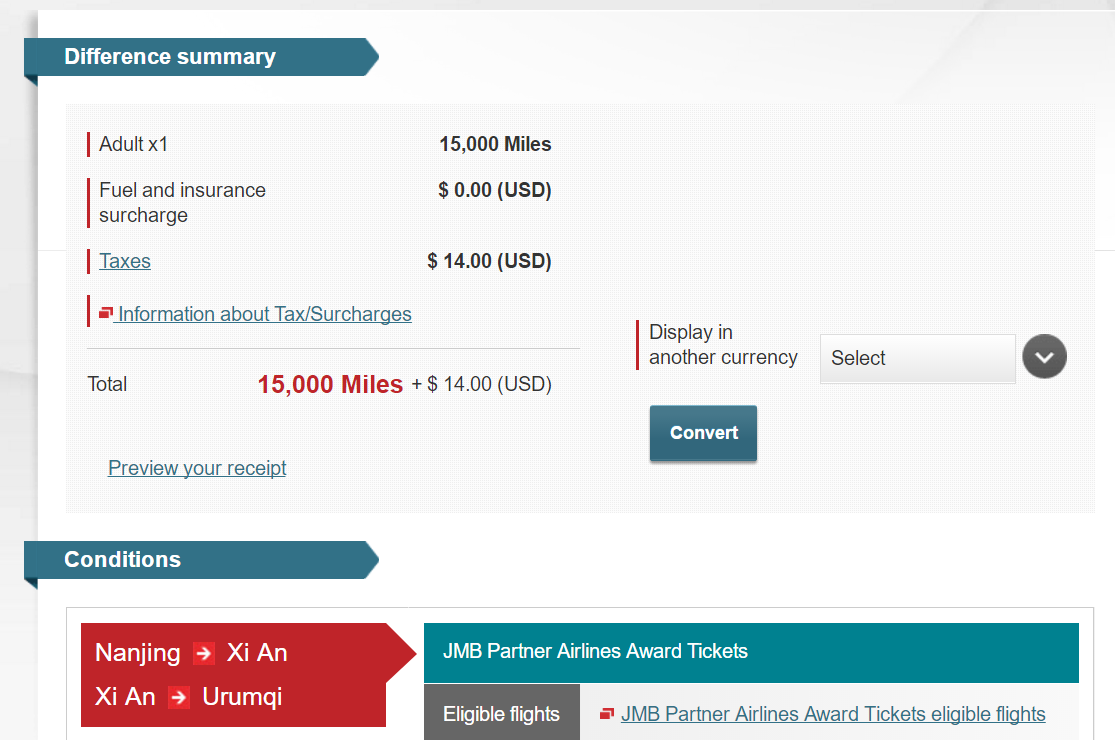Open Preview your receipt link

click(x=197, y=468)
